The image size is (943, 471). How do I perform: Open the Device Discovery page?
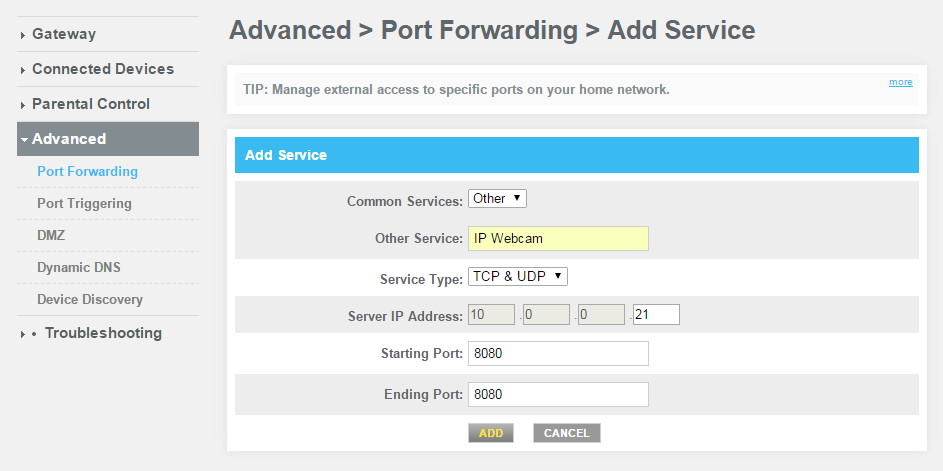pos(90,299)
